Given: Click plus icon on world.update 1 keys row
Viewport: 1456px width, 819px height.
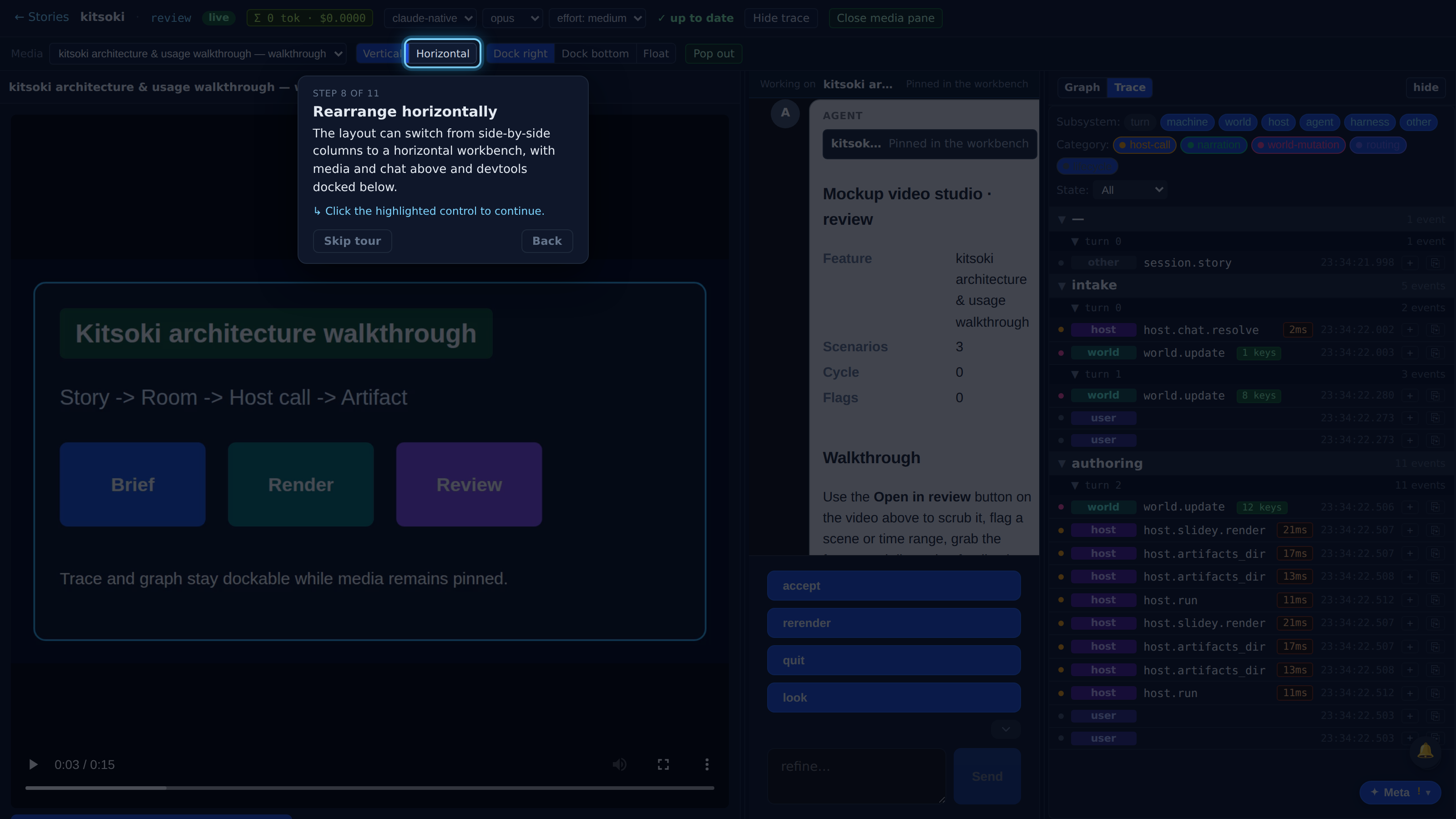Looking at the screenshot, I should click(x=1410, y=353).
